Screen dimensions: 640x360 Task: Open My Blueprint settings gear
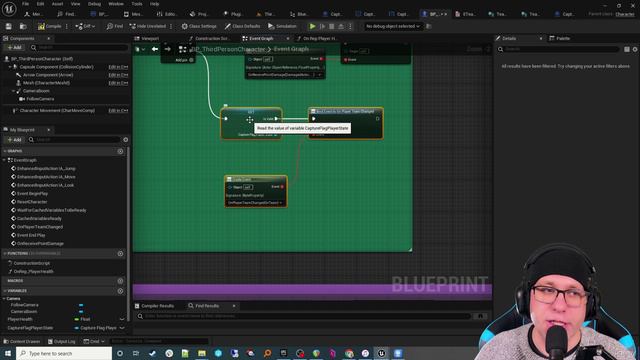(x=125, y=140)
